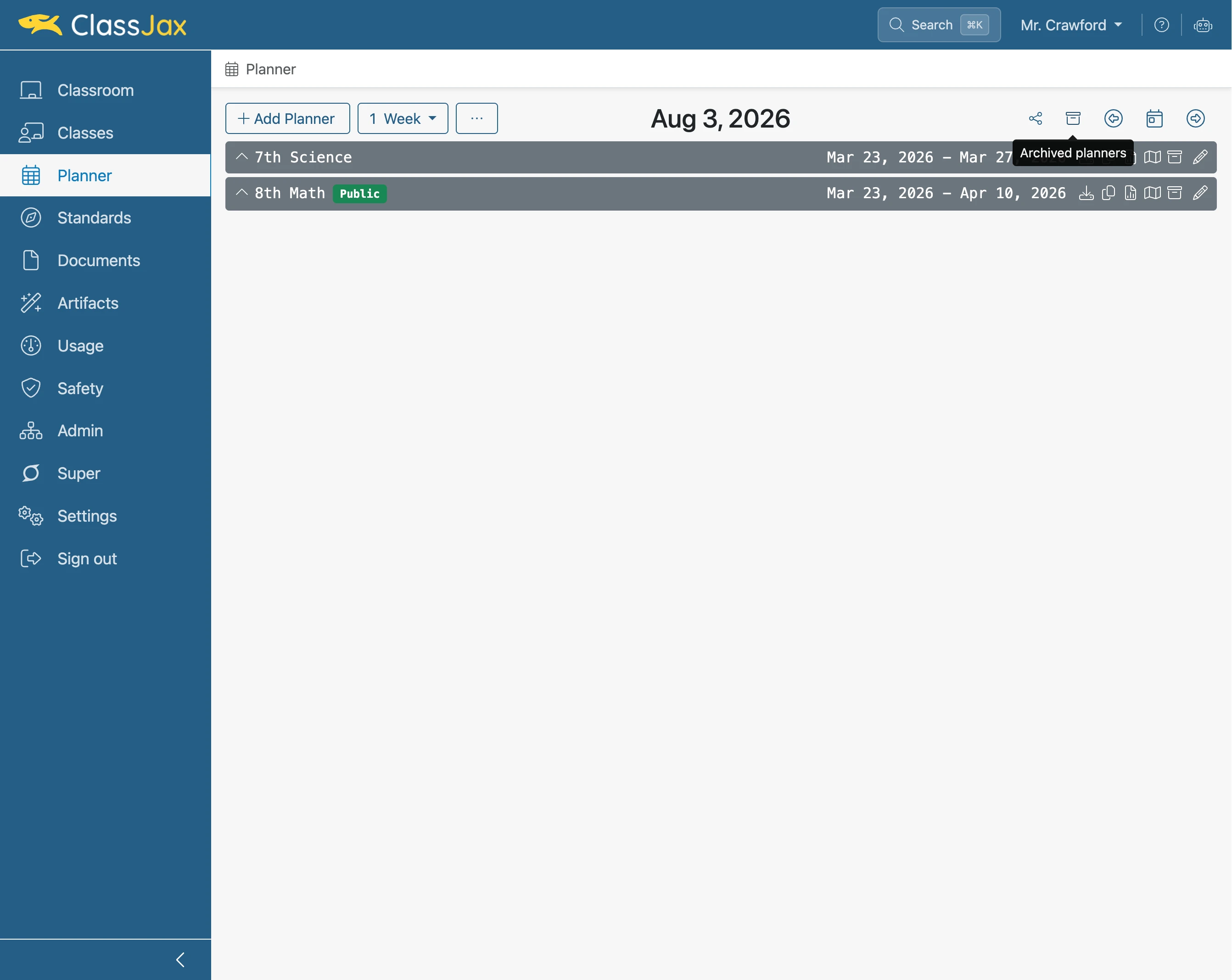Edit the 8th Math planner with pencil
1232x980 pixels.
(x=1200, y=193)
